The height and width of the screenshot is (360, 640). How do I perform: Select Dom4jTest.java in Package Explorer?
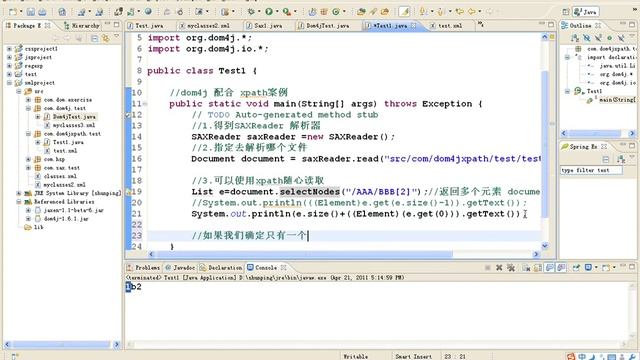pyautogui.click(x=74, y=117)
